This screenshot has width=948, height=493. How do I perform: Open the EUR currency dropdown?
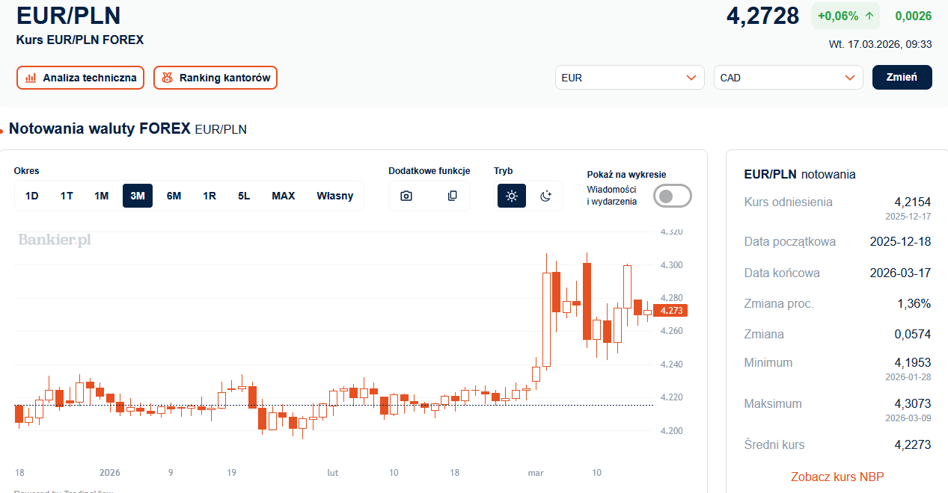pyautogui.click(x=629, y=77)
